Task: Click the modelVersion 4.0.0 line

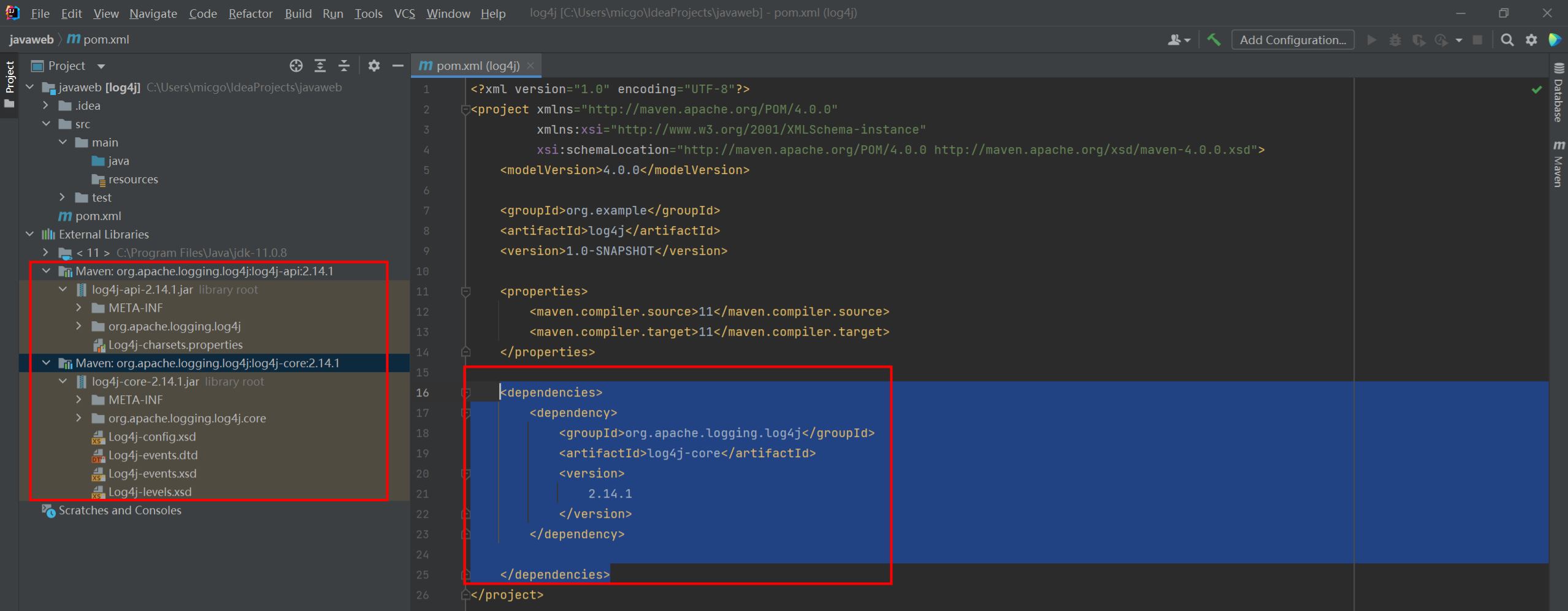Action: click(625, 170)
